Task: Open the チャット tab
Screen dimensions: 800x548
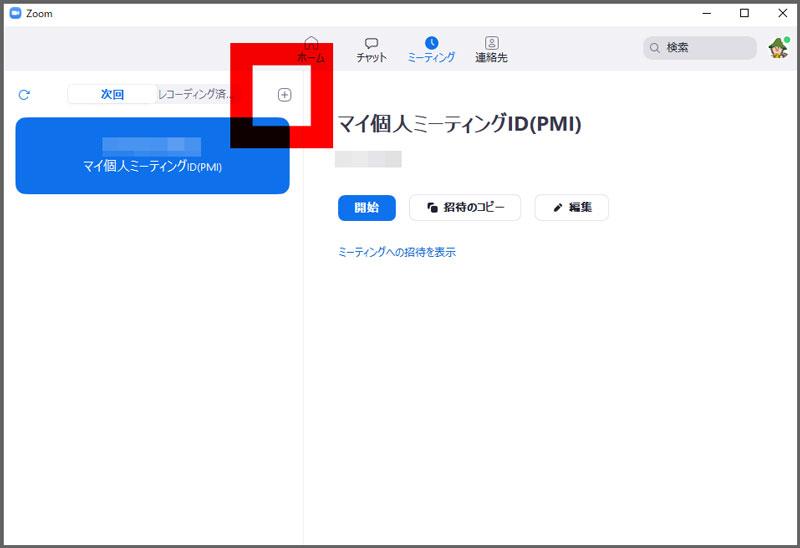Action: click(x=371, y=50)
